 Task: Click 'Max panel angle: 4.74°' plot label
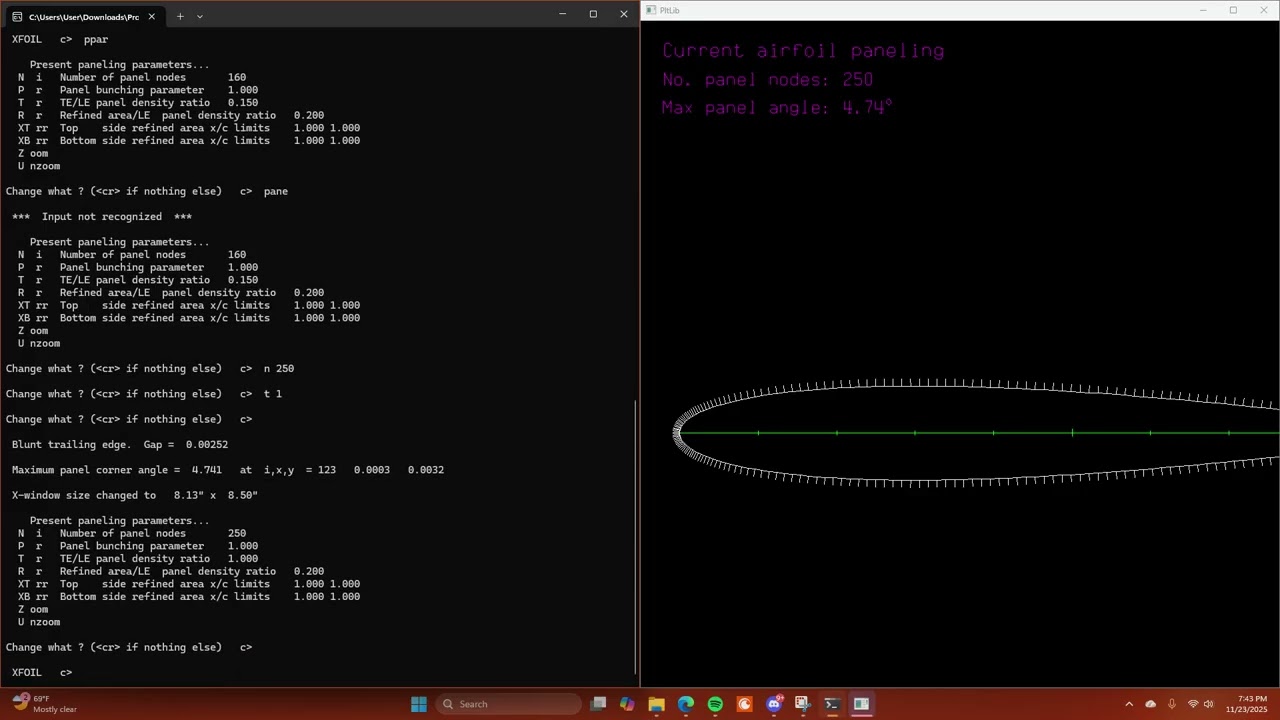(777, 107)
